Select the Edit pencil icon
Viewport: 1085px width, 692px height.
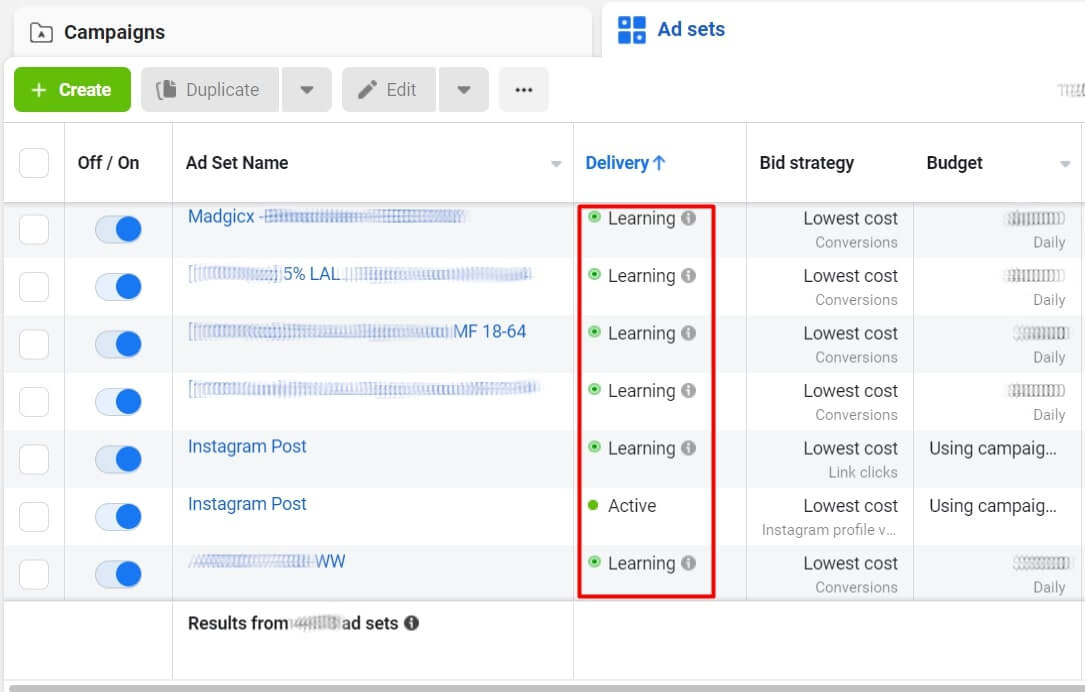tap(367, 89)
